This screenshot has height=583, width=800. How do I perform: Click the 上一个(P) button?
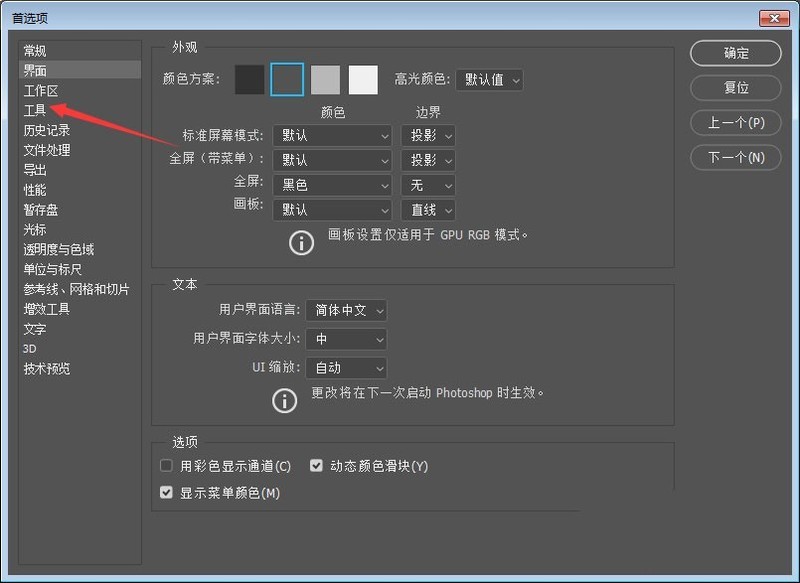point(735,123)
